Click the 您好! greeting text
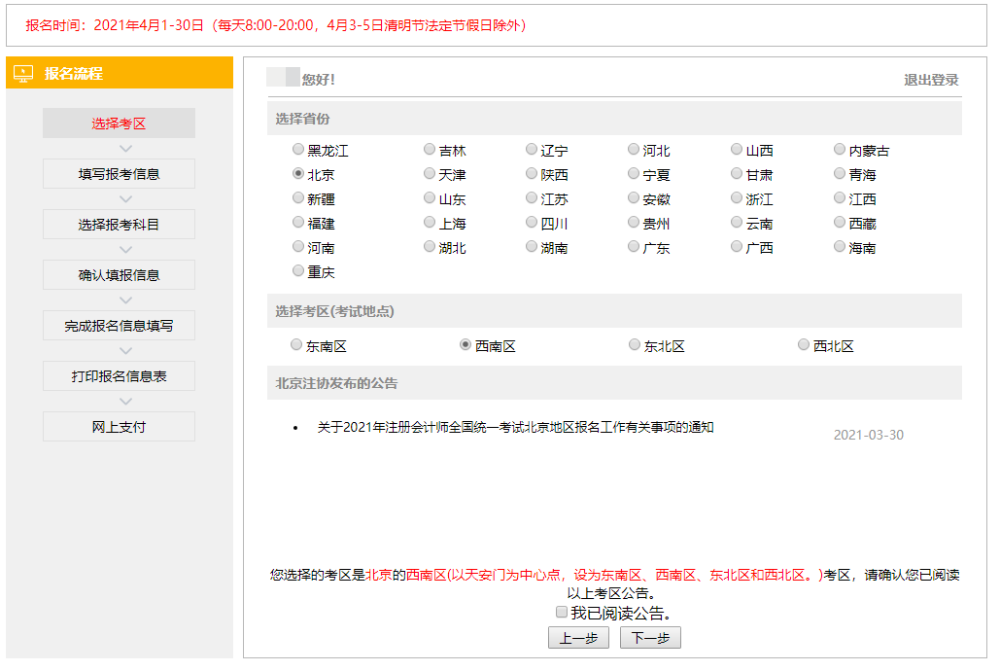The image size is (1000, 671). (318, 80)
